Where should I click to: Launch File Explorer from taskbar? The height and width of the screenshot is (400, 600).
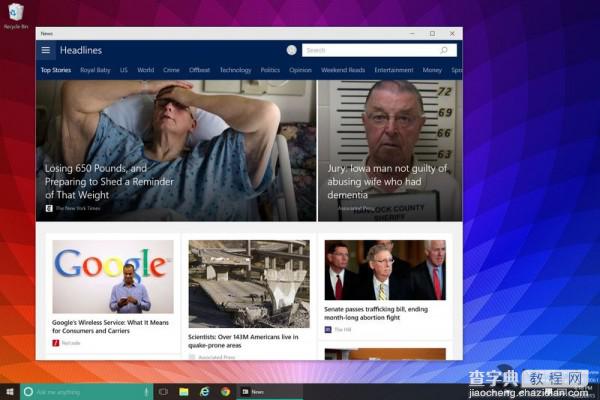[x=184, y=392]
